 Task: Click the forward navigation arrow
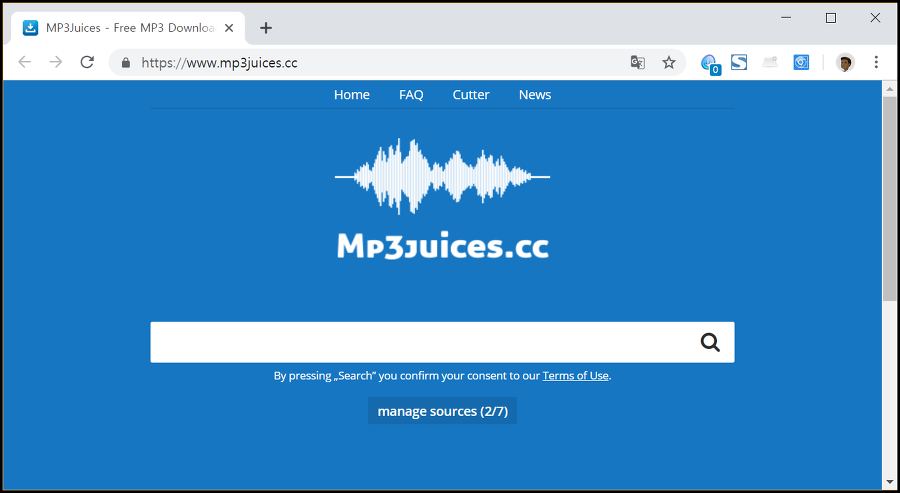(56, 62)
